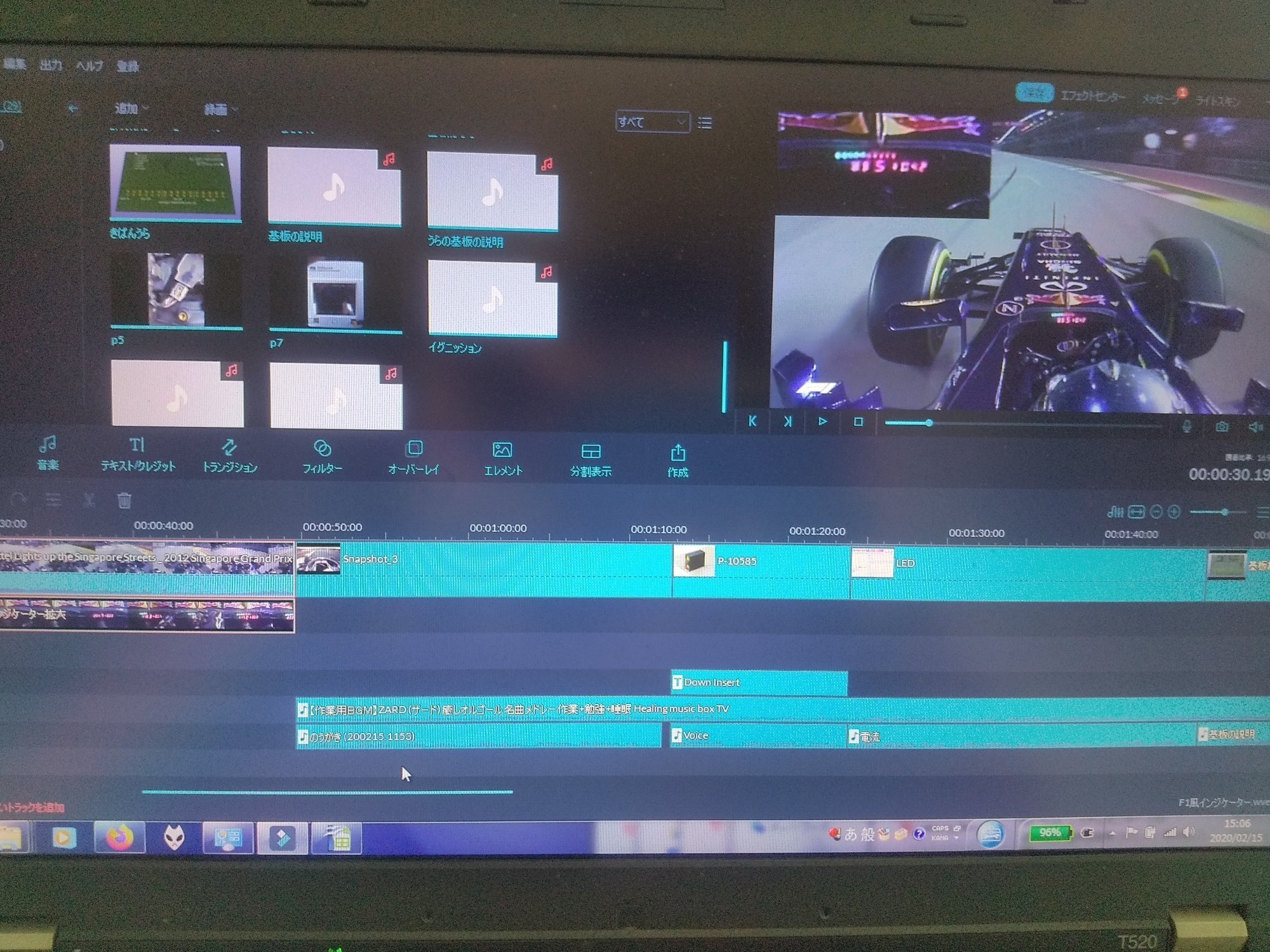Click the preview volume speaker icon
Screen dimensions: 1270x952
[x=1255, y=427]
